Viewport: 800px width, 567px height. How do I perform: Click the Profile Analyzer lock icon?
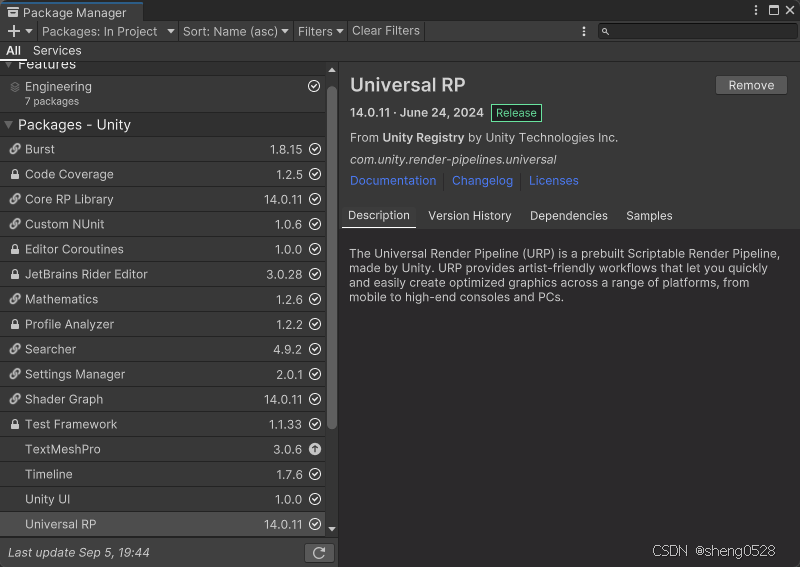click(x=15, y=324)
